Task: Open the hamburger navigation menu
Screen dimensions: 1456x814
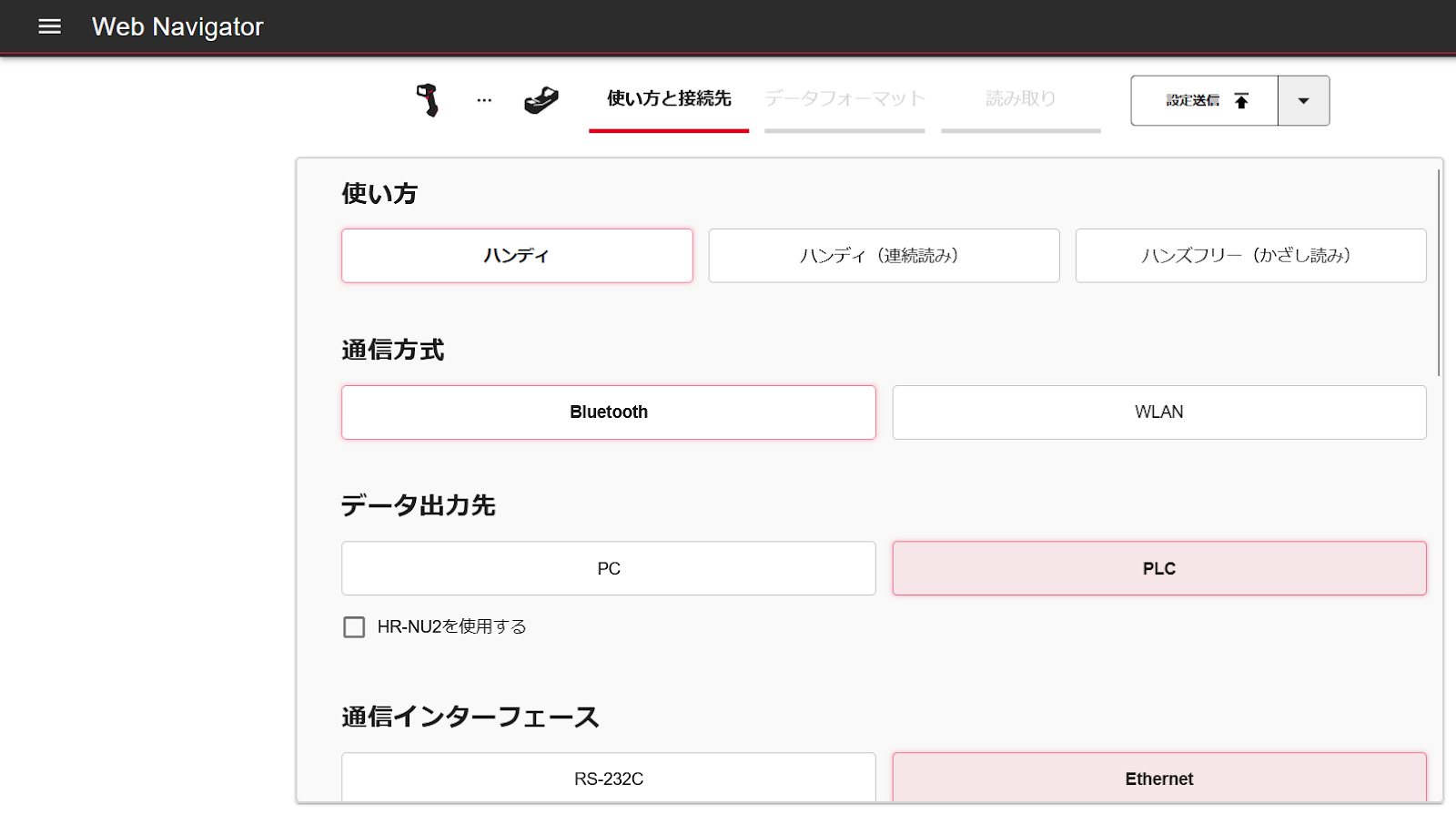Action: click(50, 26)
